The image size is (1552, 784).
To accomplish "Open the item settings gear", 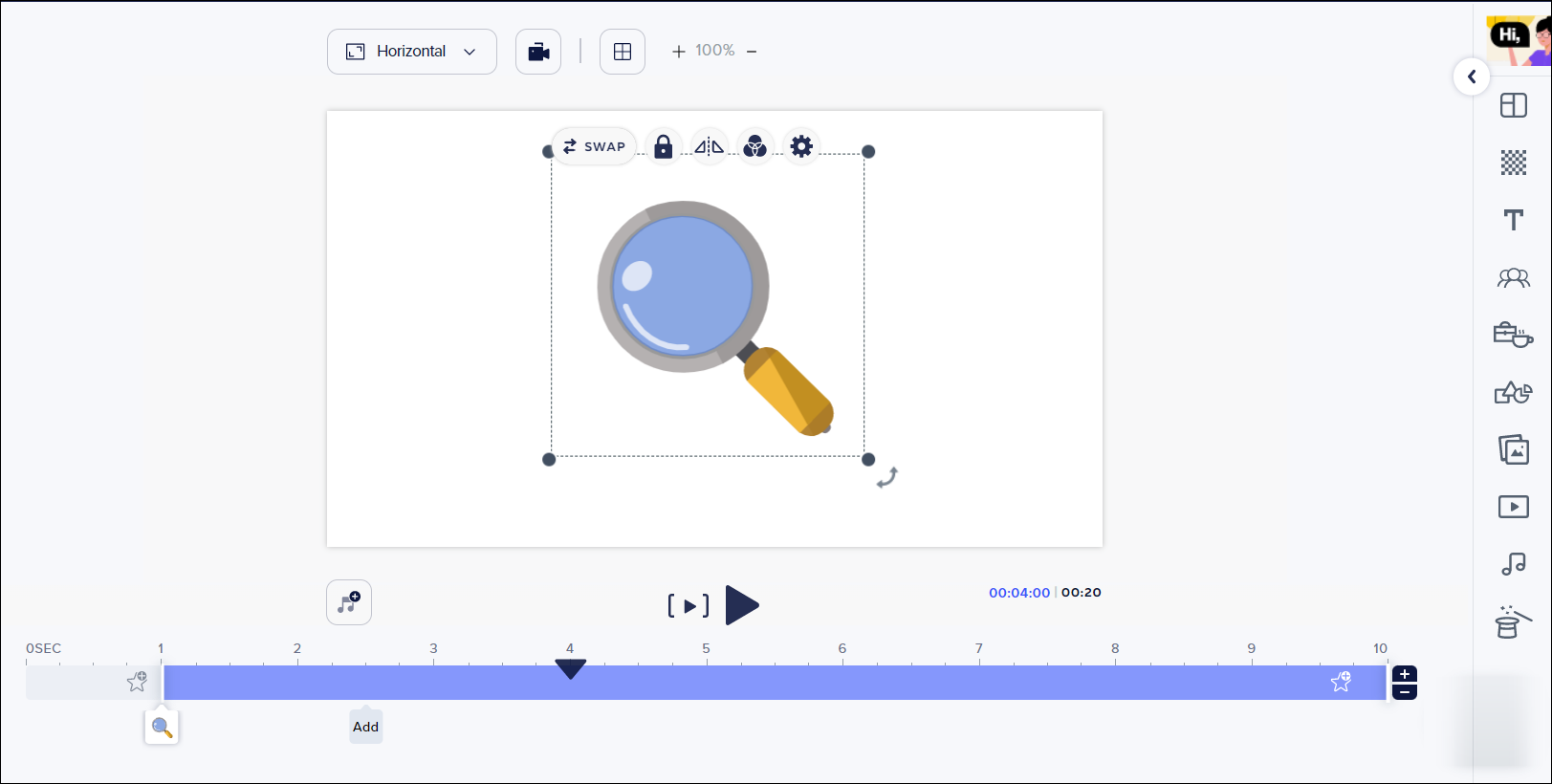I will [801, 146].
